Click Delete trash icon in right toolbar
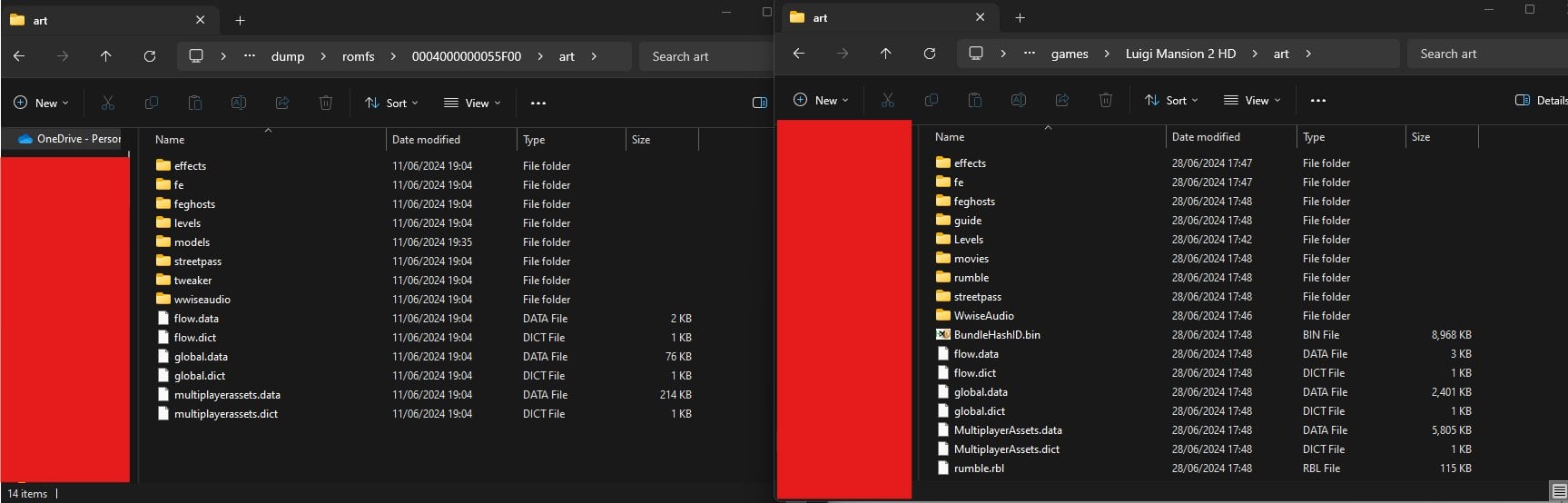The height and width of the screenshot is (503, 1568). pyautogui.click(x=1105, y=100)
